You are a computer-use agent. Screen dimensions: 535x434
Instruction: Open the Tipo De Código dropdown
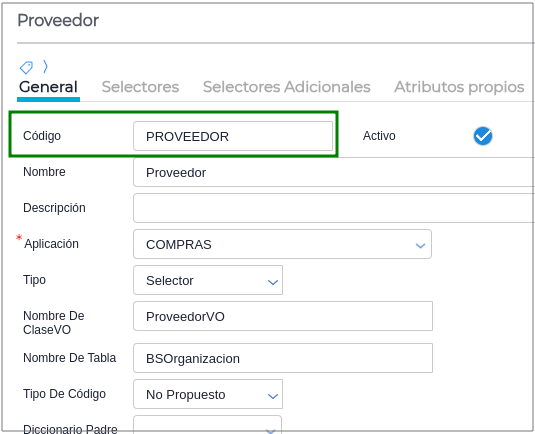point(208,394)
